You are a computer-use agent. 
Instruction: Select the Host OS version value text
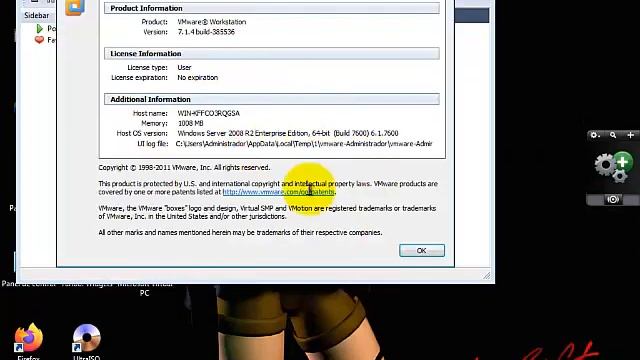[x=288, y=133]
